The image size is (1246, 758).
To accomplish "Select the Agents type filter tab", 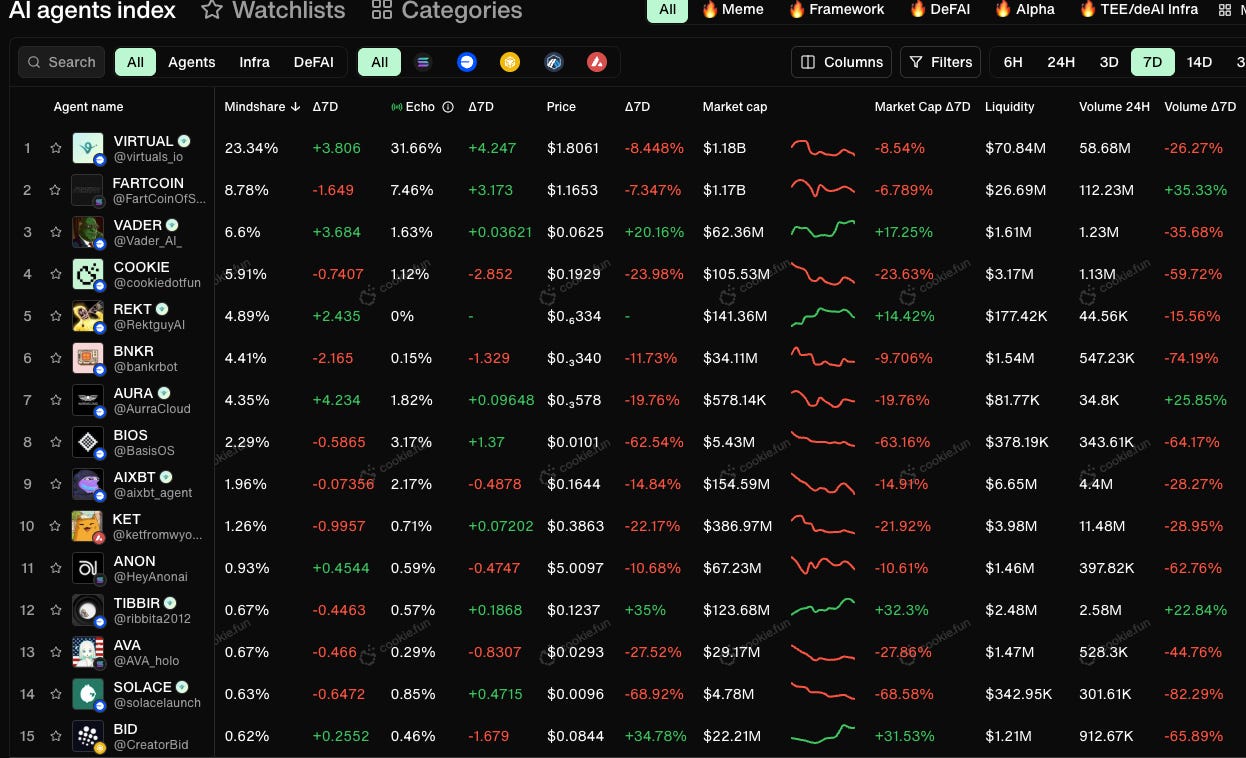I will (192, 62).
